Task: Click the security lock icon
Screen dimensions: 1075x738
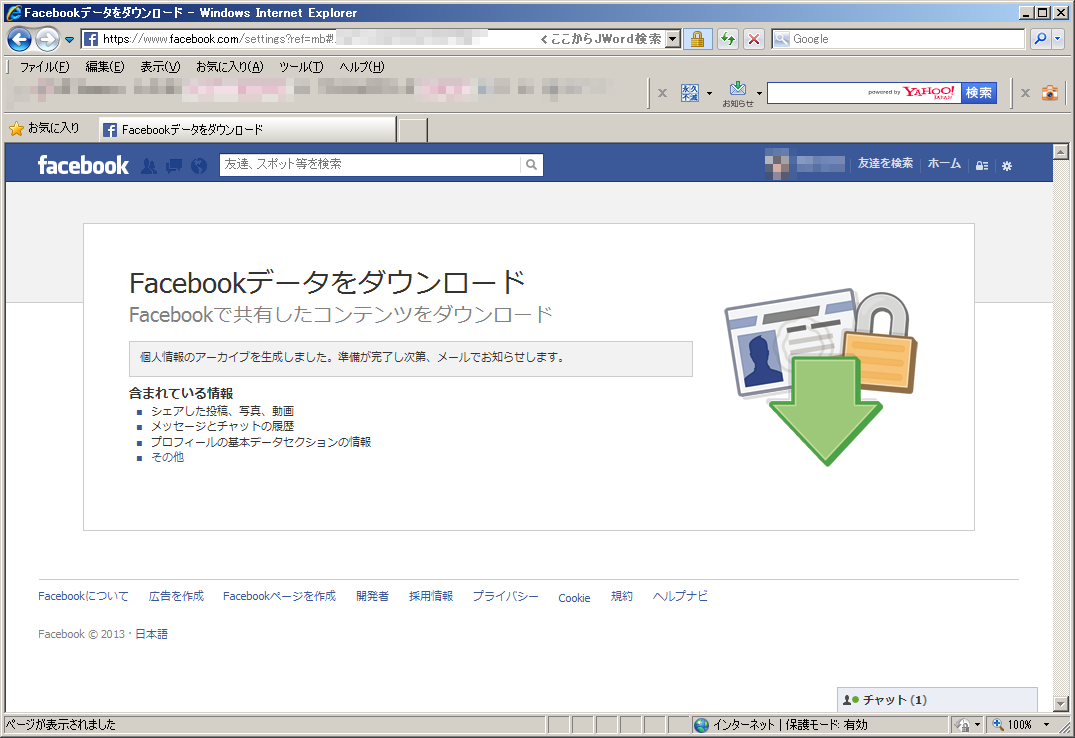Action: 697,39
